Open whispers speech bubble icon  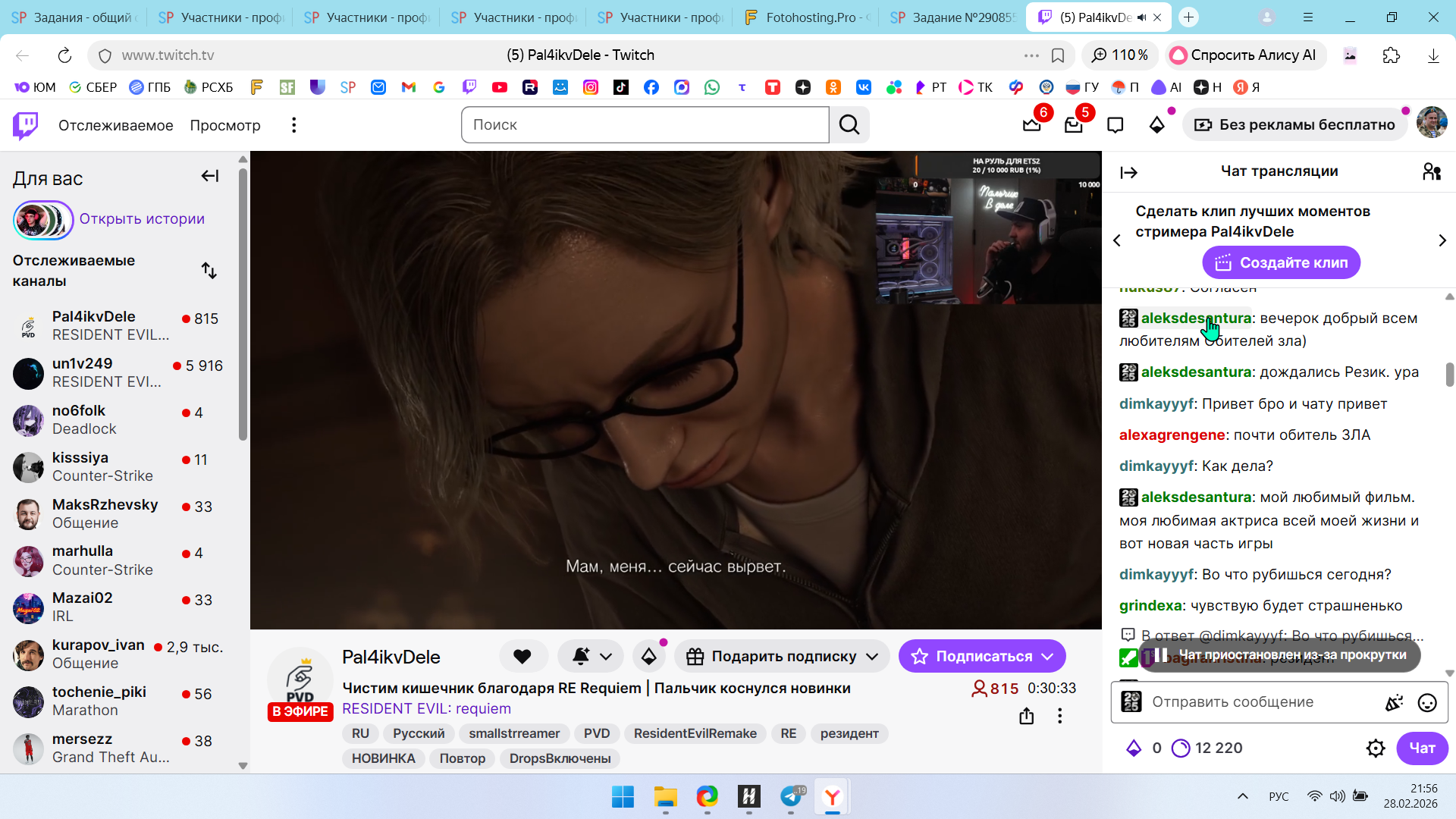point(1115,125)
